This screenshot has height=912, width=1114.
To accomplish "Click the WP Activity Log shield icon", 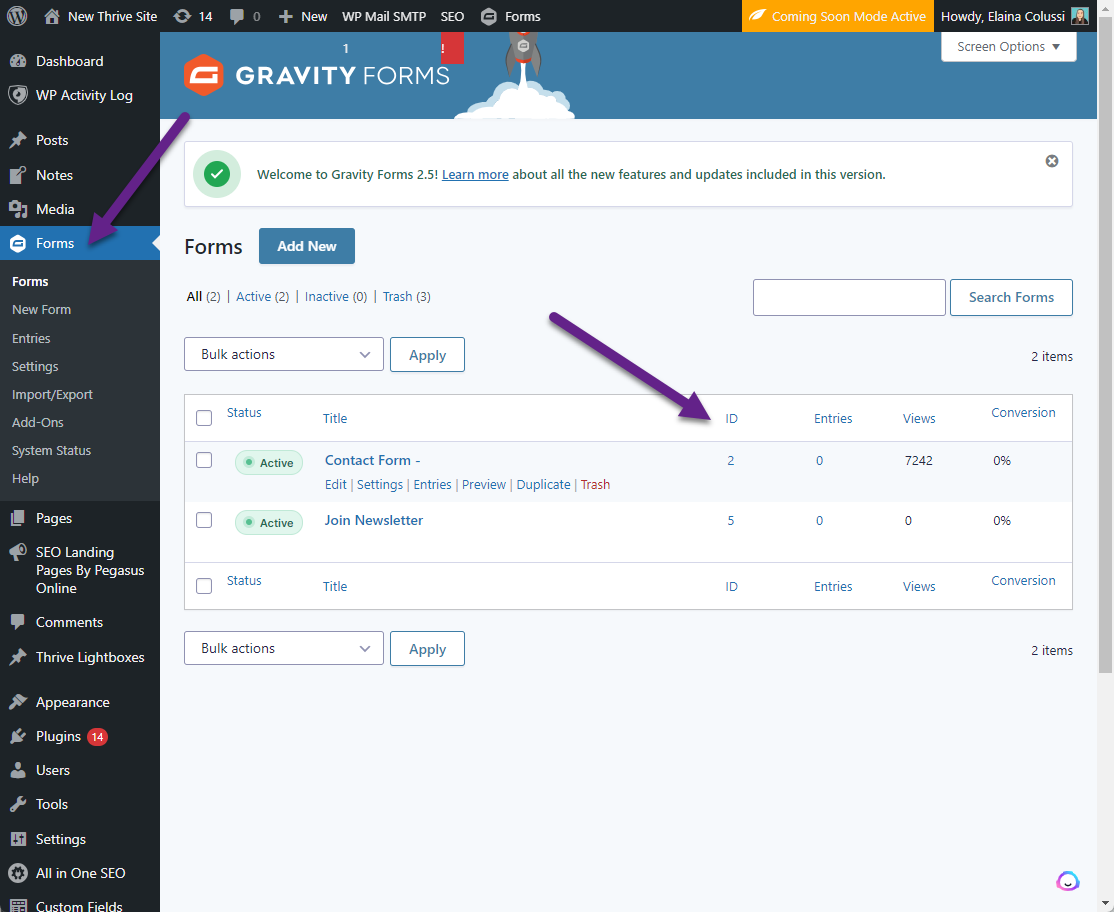I will [x=18, y=95].
